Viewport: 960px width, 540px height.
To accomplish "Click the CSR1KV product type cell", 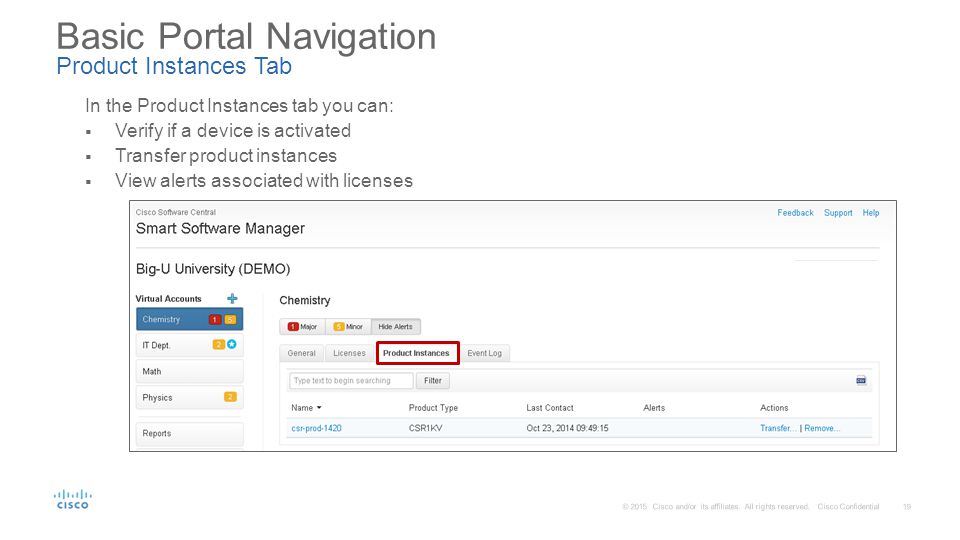I will (x=426, y=428).
